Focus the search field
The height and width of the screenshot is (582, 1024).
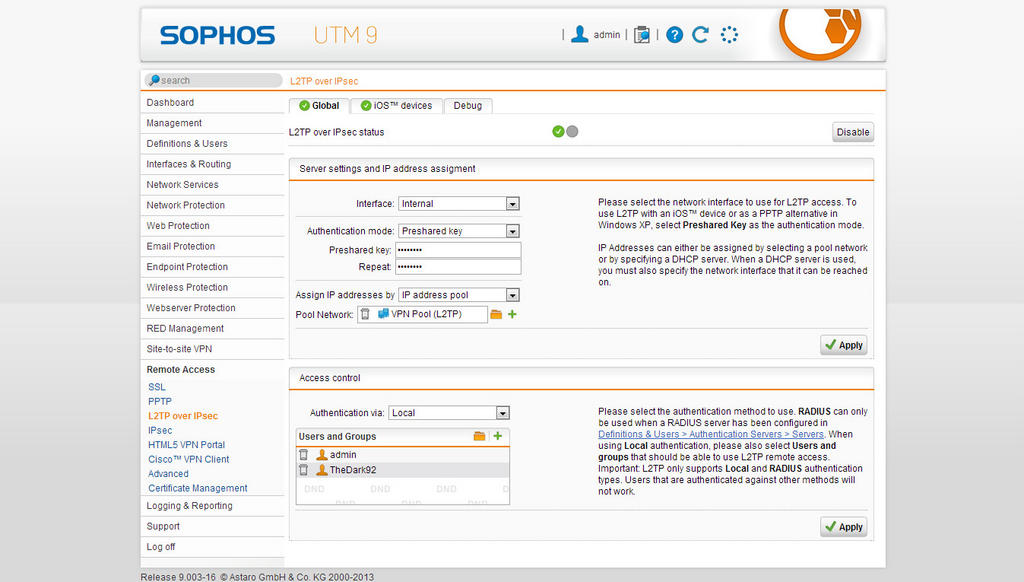(214, 80)
